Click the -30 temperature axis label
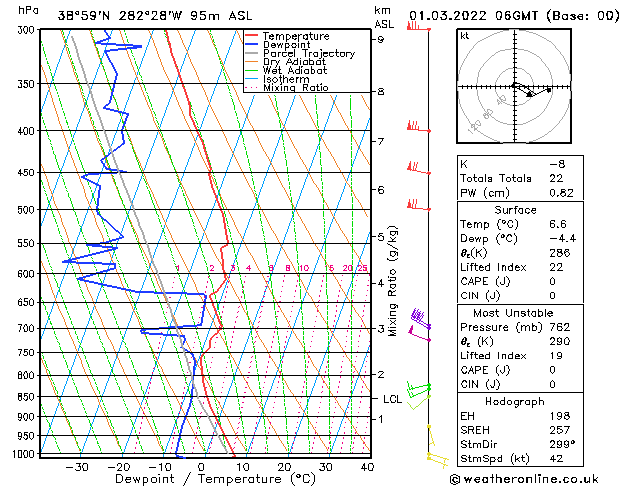The height and width of the screenshot is (486, 629). point(77,467)
